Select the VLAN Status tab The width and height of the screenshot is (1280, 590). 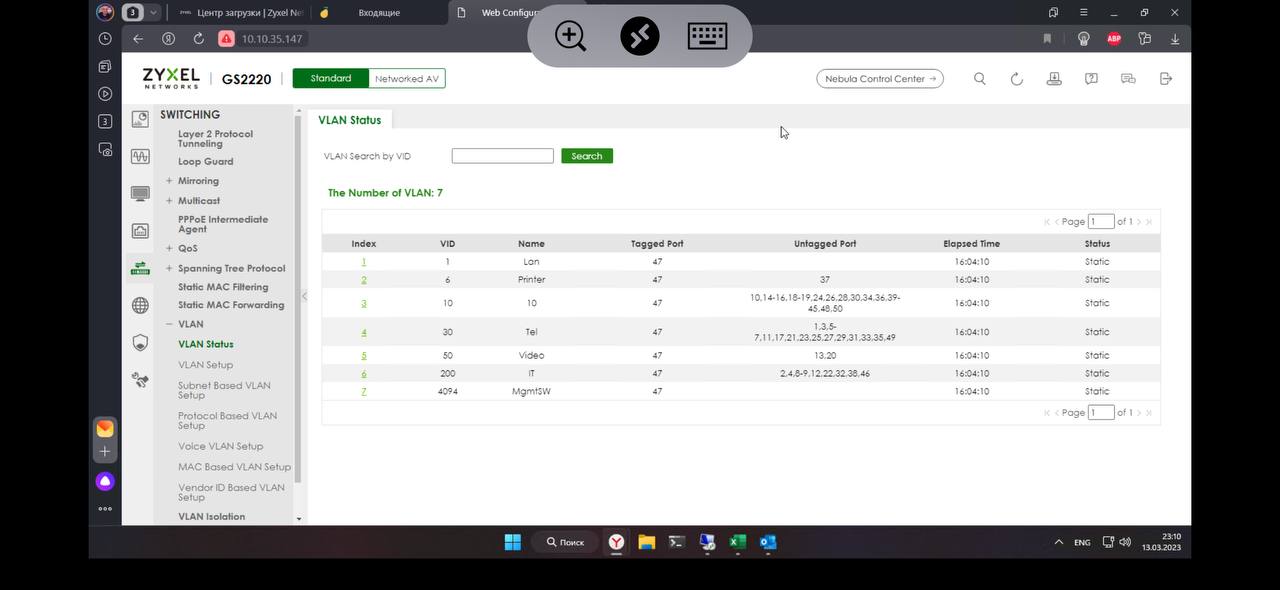pyautogui.click(x=350, y=120)
